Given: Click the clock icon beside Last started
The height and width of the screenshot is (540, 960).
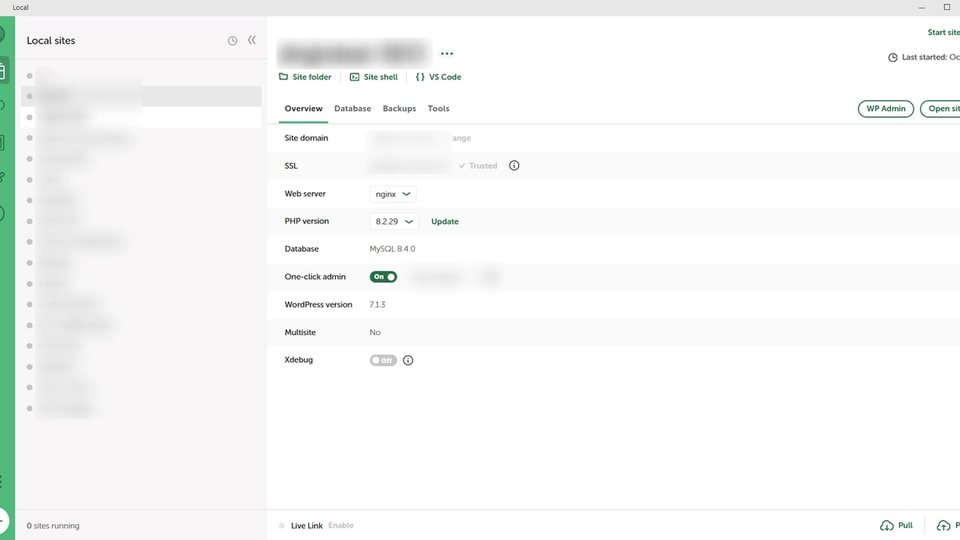Looking at the screenshot, I should pyautogui.click(x=893, y=58).
